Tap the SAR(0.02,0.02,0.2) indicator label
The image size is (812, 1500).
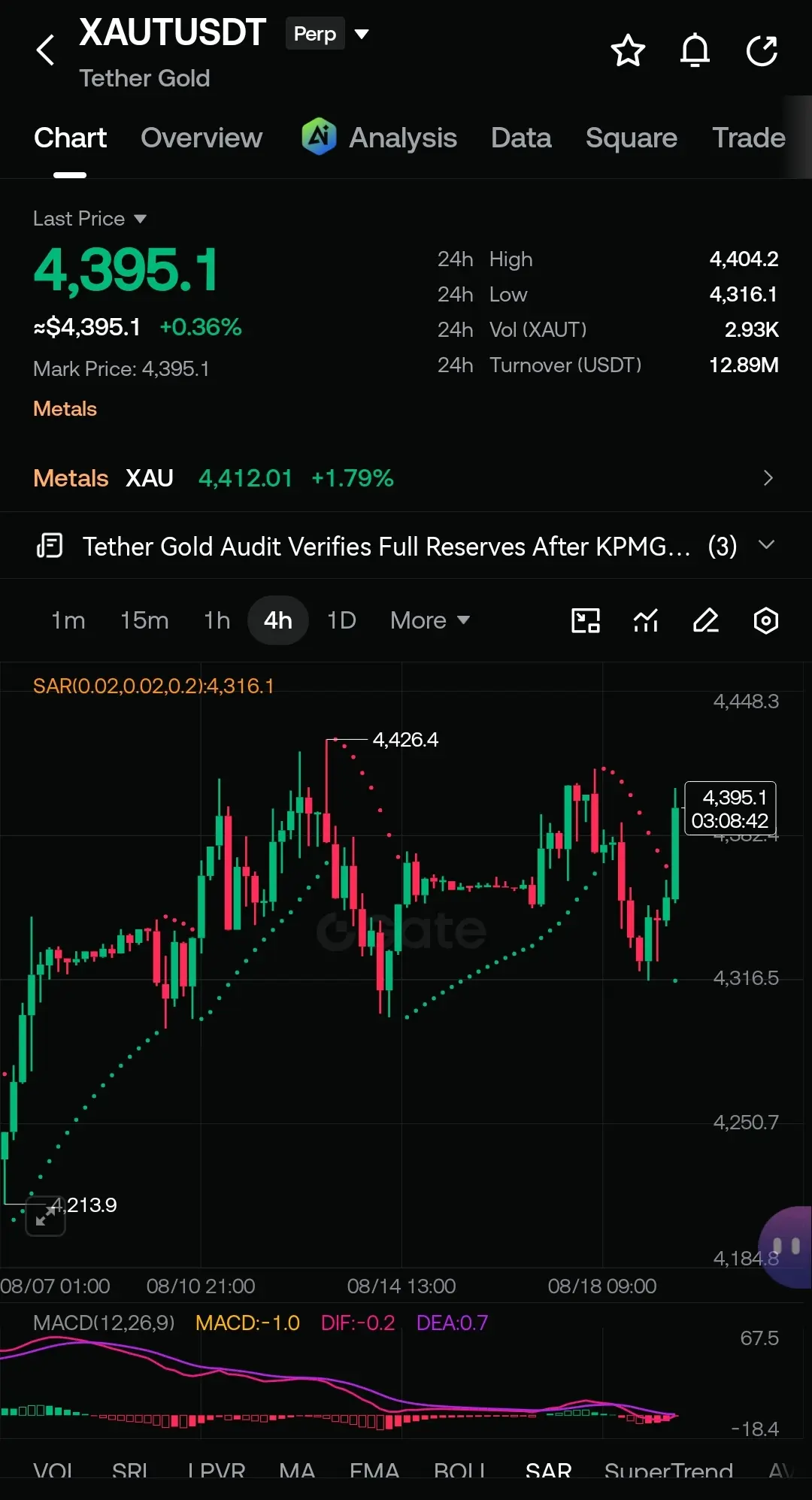click(153, 686)
